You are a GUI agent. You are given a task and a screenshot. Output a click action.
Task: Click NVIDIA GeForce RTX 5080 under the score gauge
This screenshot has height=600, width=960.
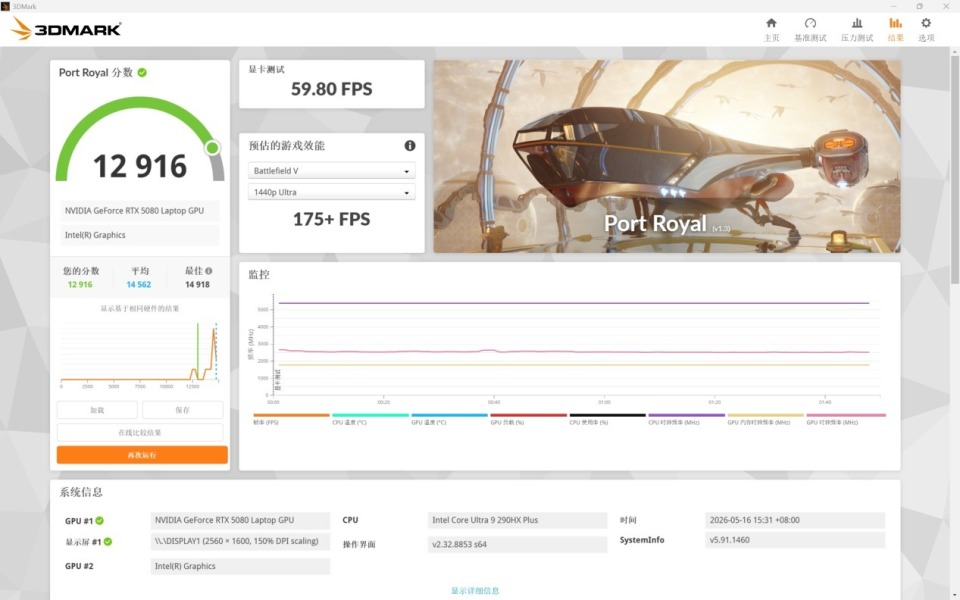click(x=140, y=211)
